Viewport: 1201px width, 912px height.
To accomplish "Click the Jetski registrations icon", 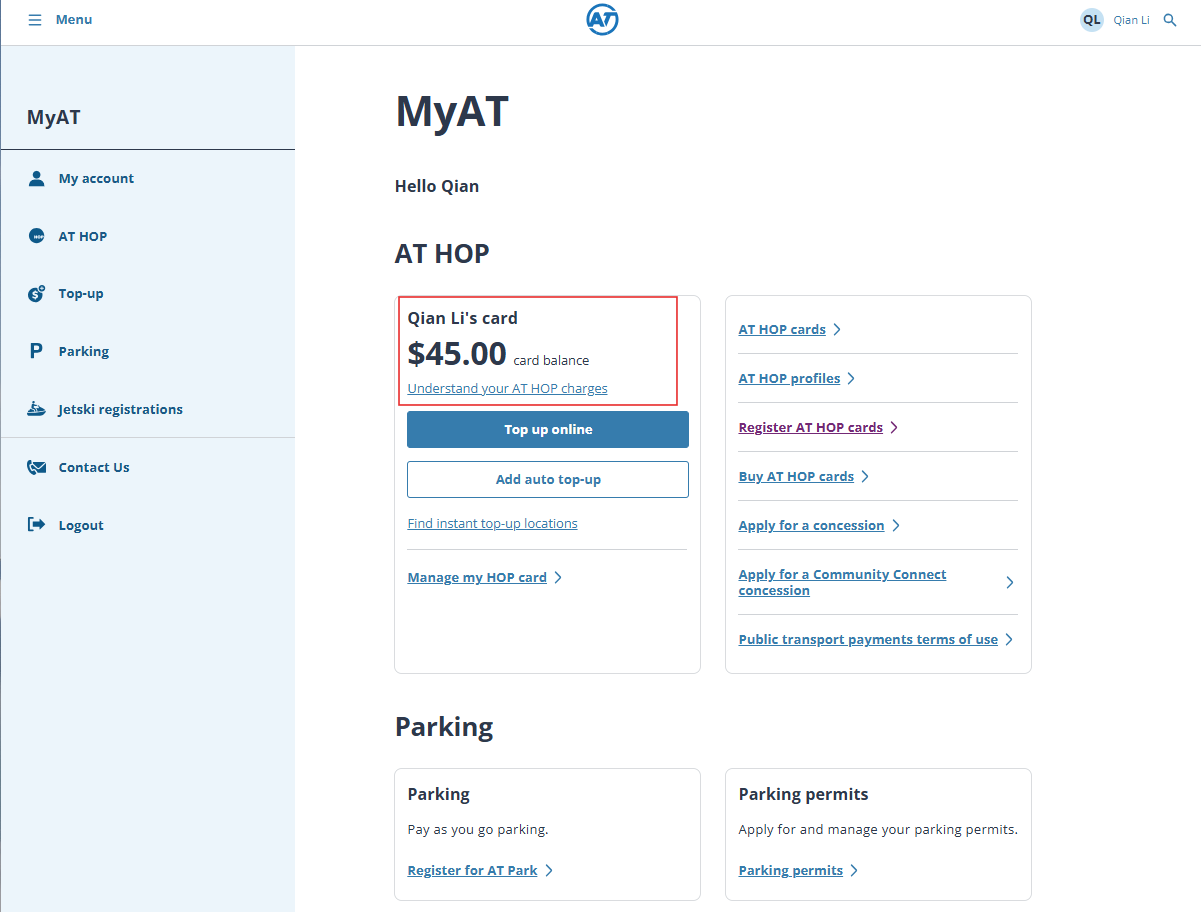I will pos(37,409).
